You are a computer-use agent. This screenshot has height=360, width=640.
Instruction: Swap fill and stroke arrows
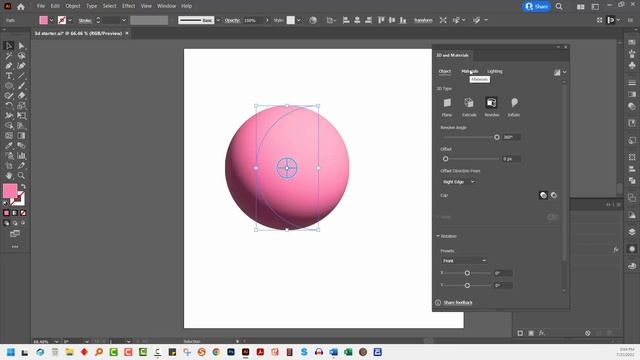(23, 186)
